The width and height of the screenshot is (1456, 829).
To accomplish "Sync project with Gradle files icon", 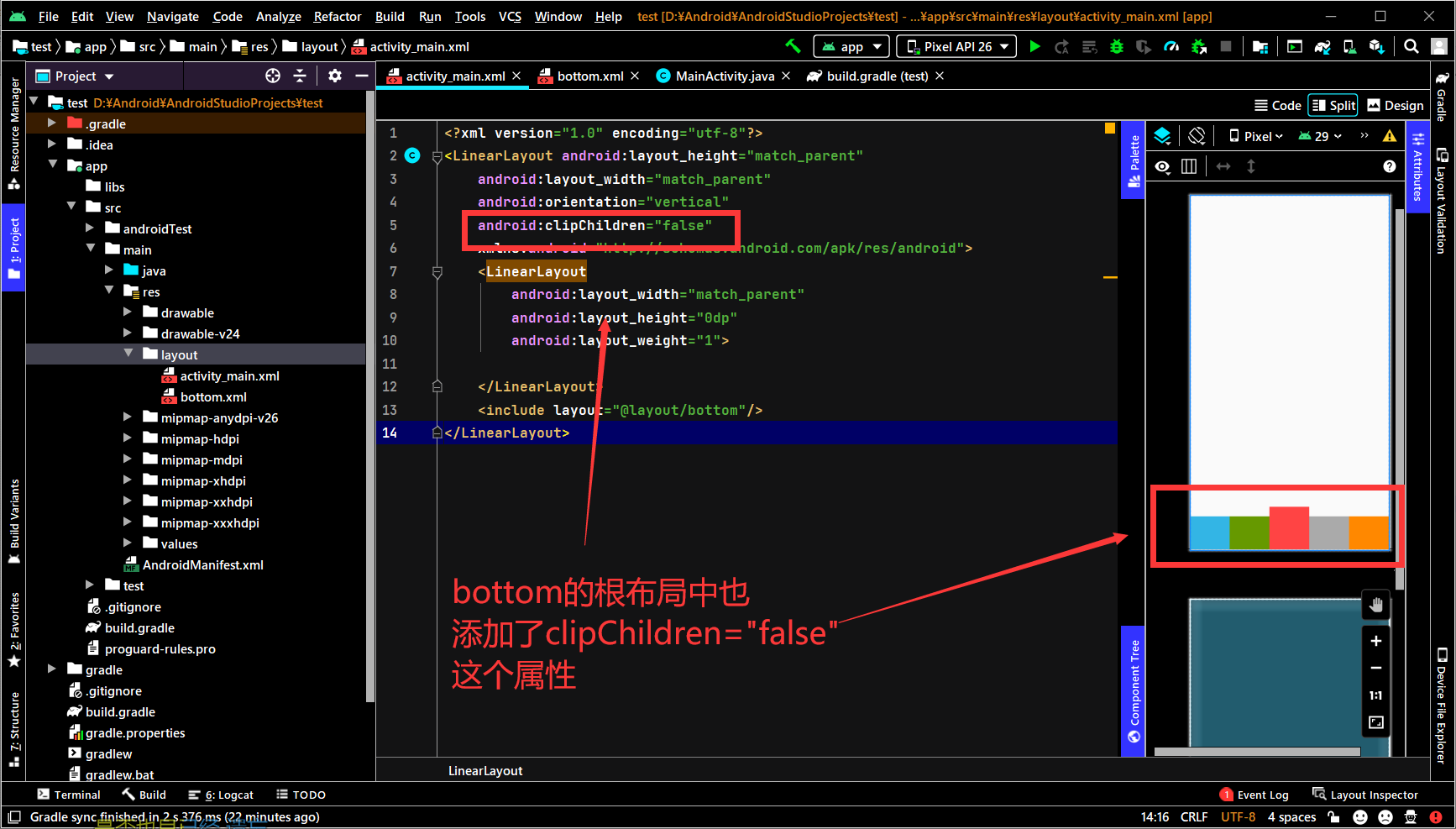I will (1322, 46).
